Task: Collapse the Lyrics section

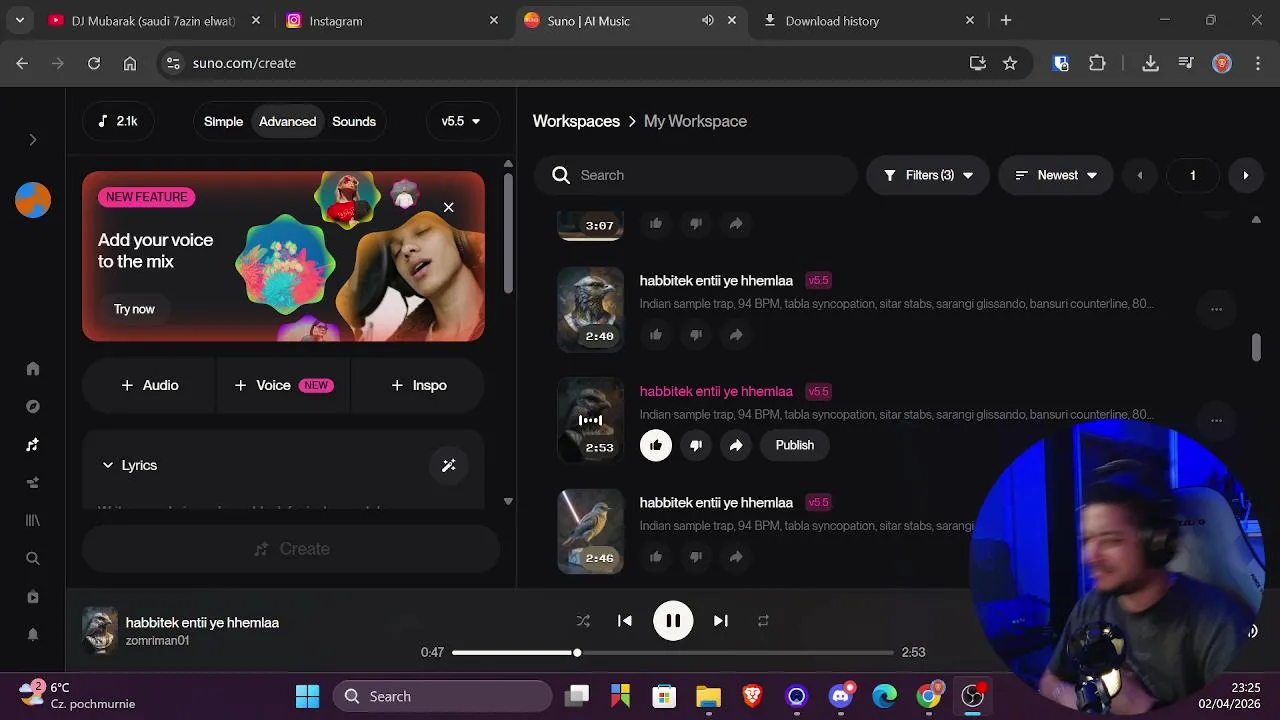Action: (129, 465)
